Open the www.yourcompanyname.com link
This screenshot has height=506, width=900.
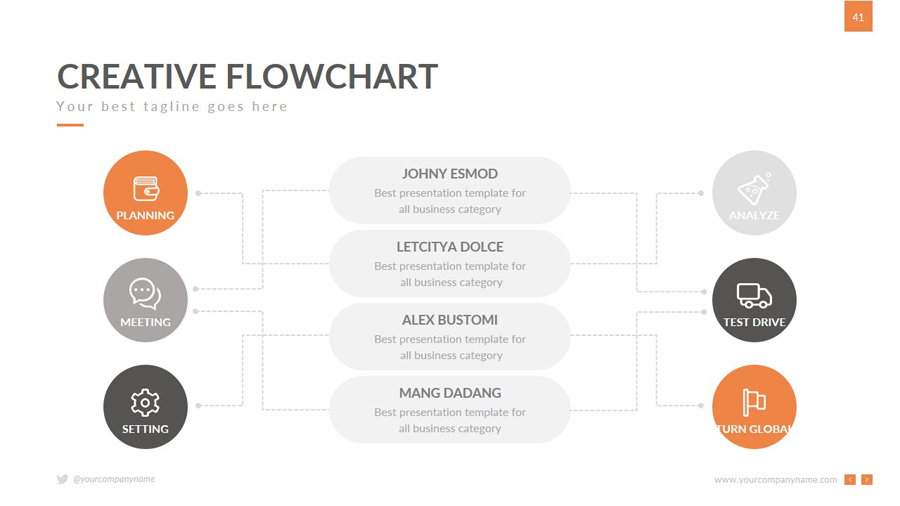tap(775, 480)
